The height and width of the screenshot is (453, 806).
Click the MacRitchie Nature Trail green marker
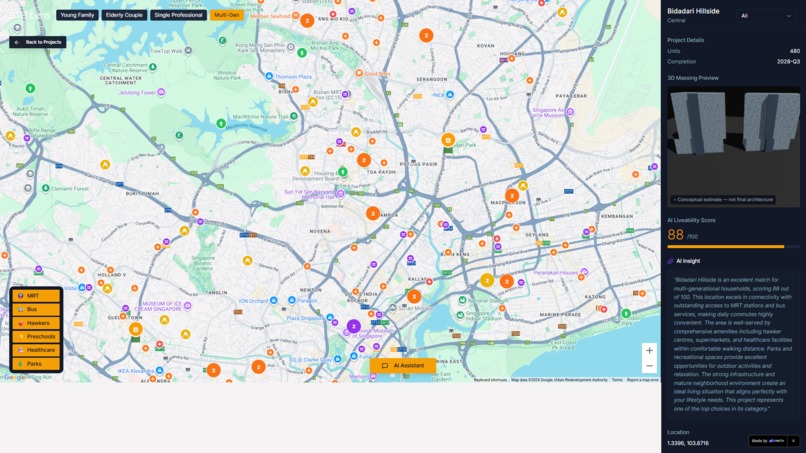(x=294, y=116)
